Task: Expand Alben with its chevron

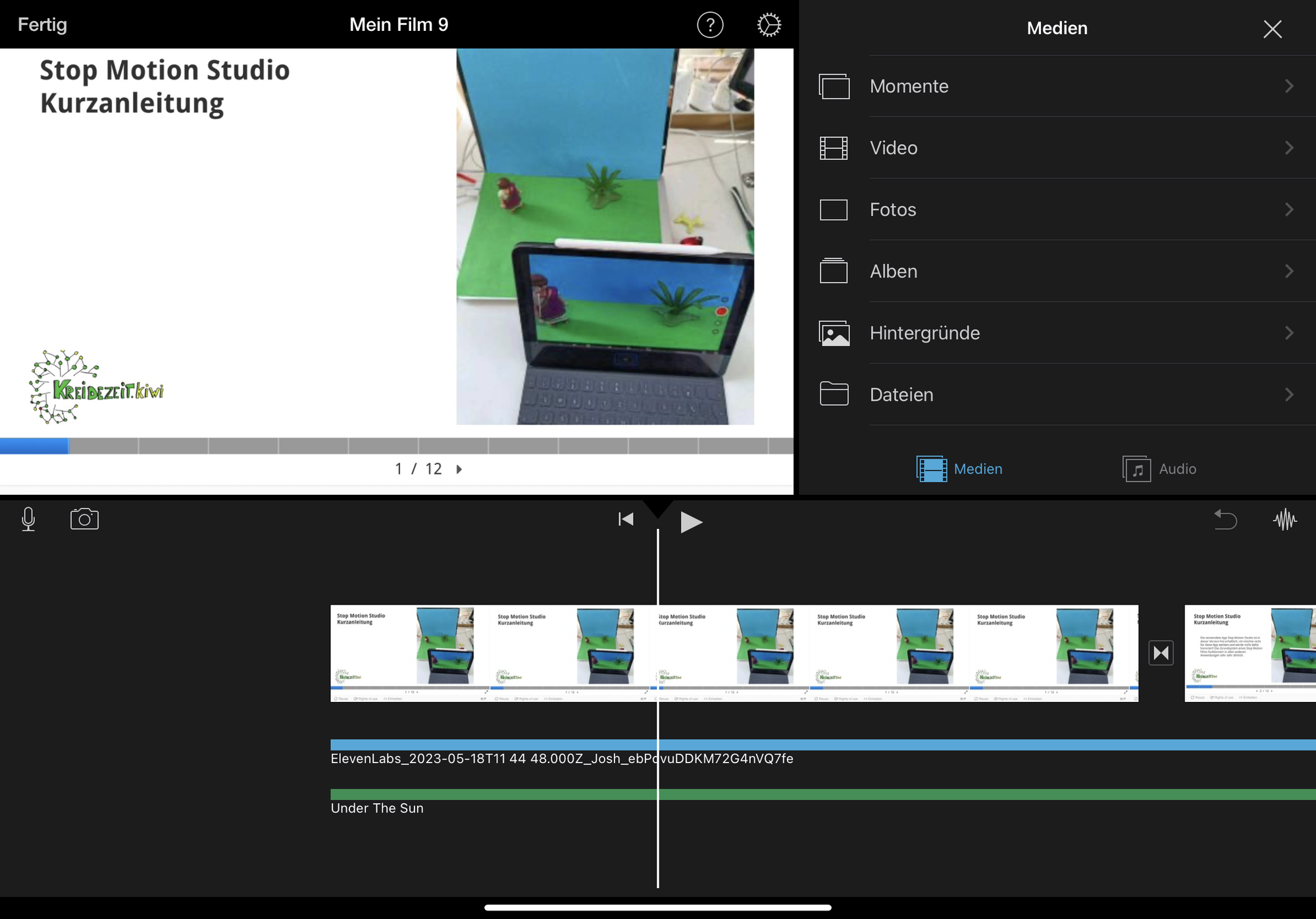Action: [1289, 271]
